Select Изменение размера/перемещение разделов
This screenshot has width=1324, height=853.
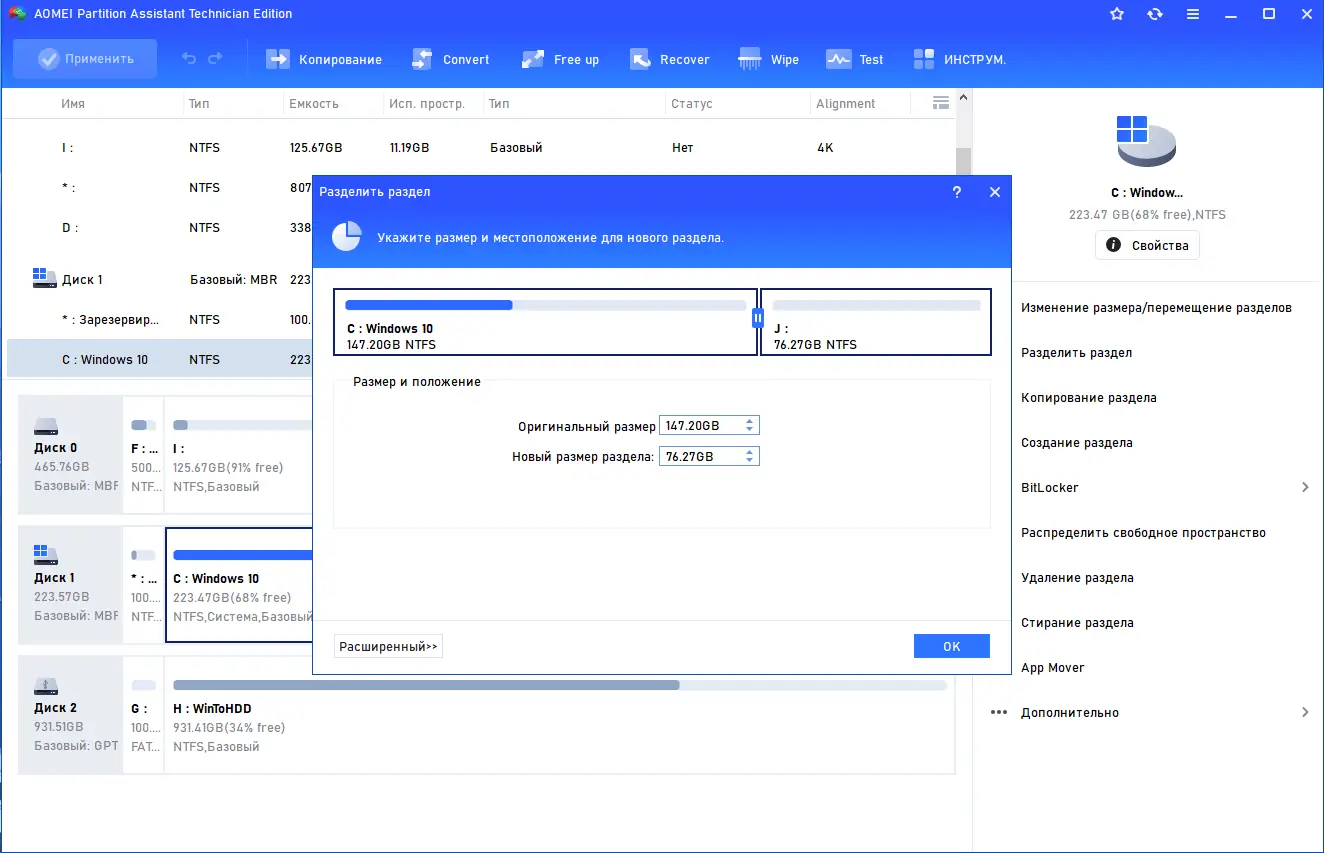(1156, 308)
